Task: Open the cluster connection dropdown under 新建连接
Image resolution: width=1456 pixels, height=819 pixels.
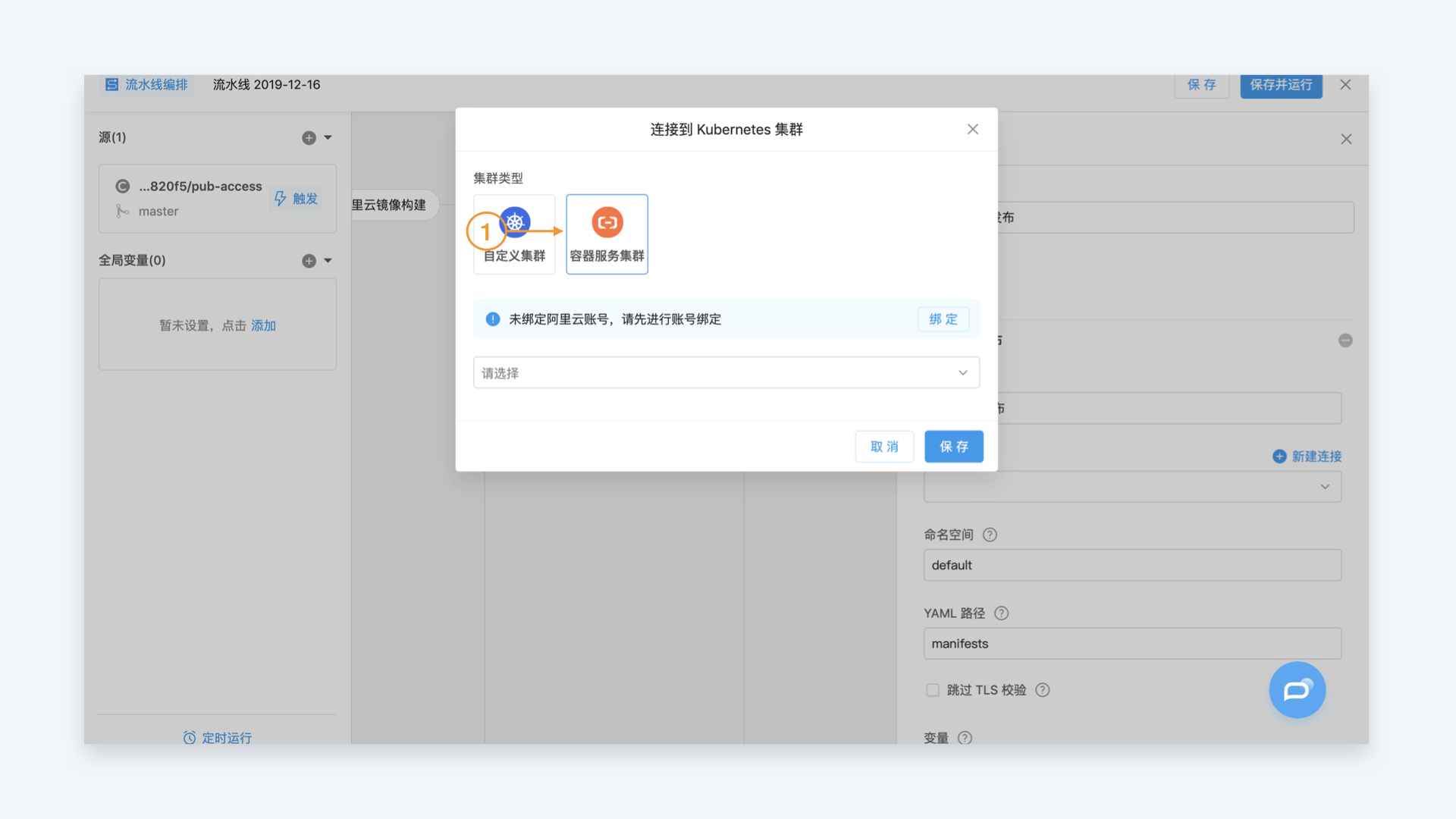Action: click(x=1133, y=486)
